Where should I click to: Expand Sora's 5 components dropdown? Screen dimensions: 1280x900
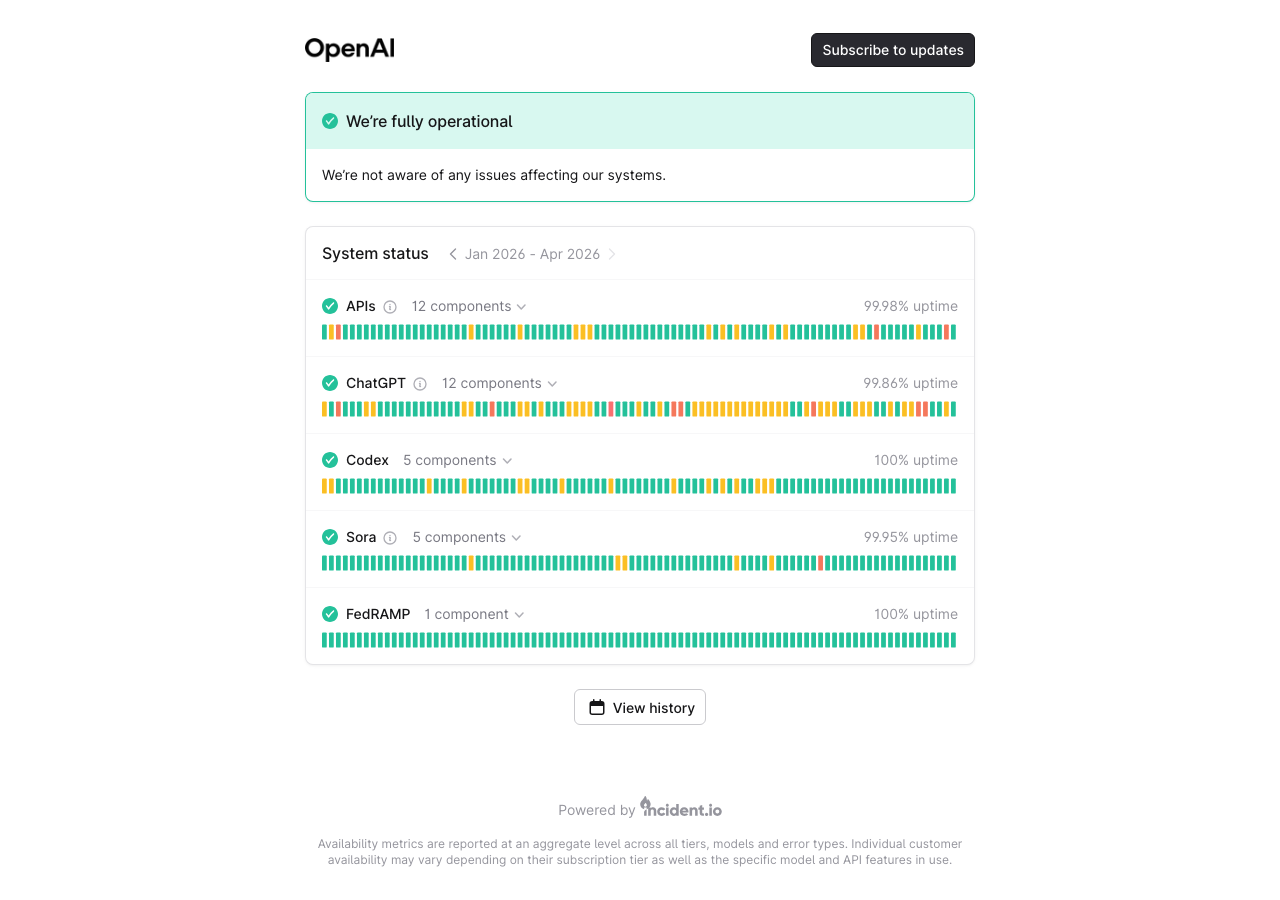466,537
